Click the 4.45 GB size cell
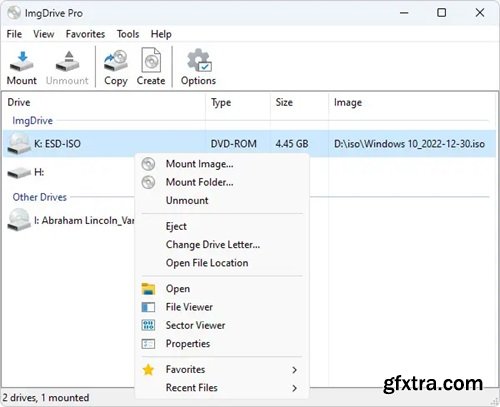This screenshot has height=407, width=500. coord(292,144)
